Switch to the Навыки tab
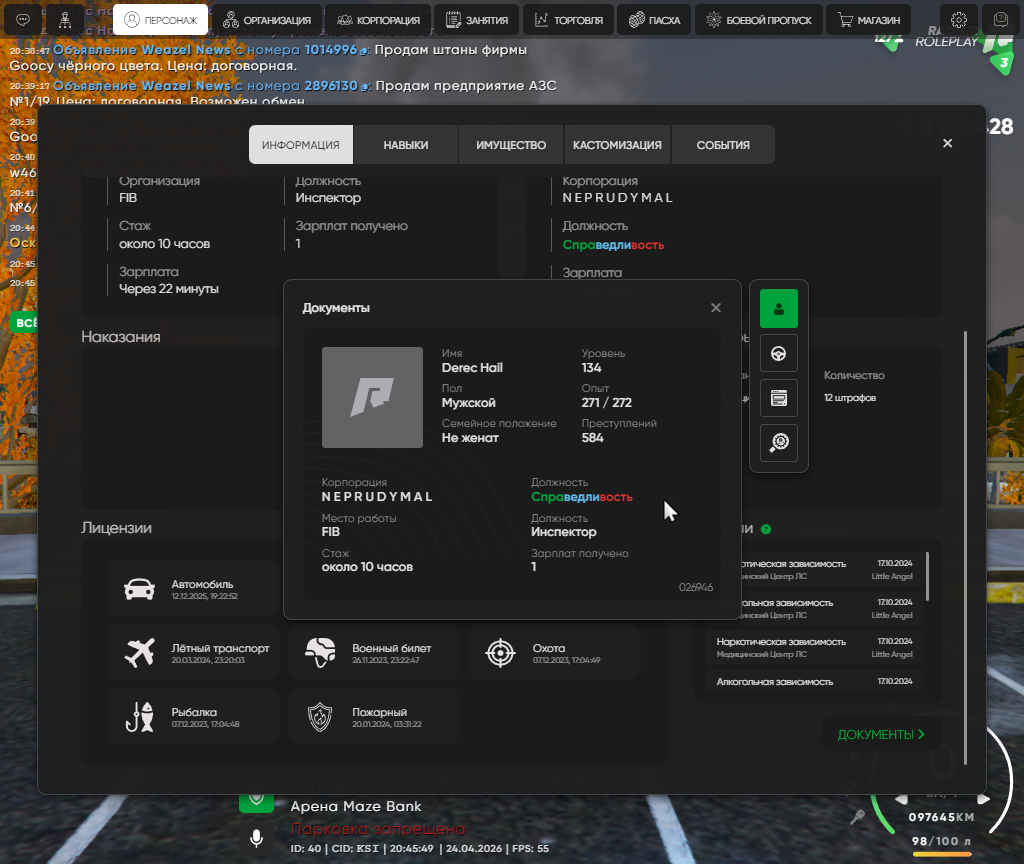 [406, 145]
